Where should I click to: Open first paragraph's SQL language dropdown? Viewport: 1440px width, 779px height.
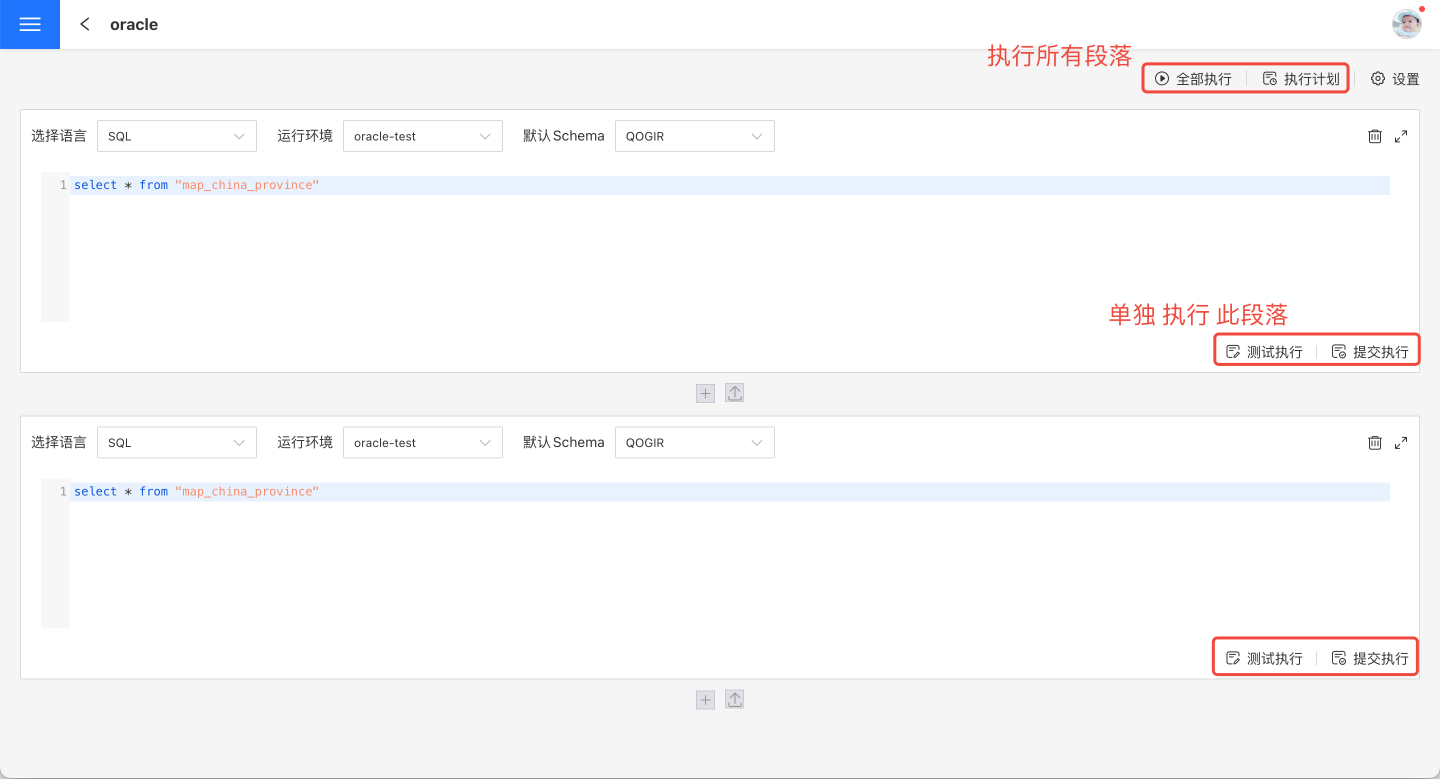click(x=176, y=136)
